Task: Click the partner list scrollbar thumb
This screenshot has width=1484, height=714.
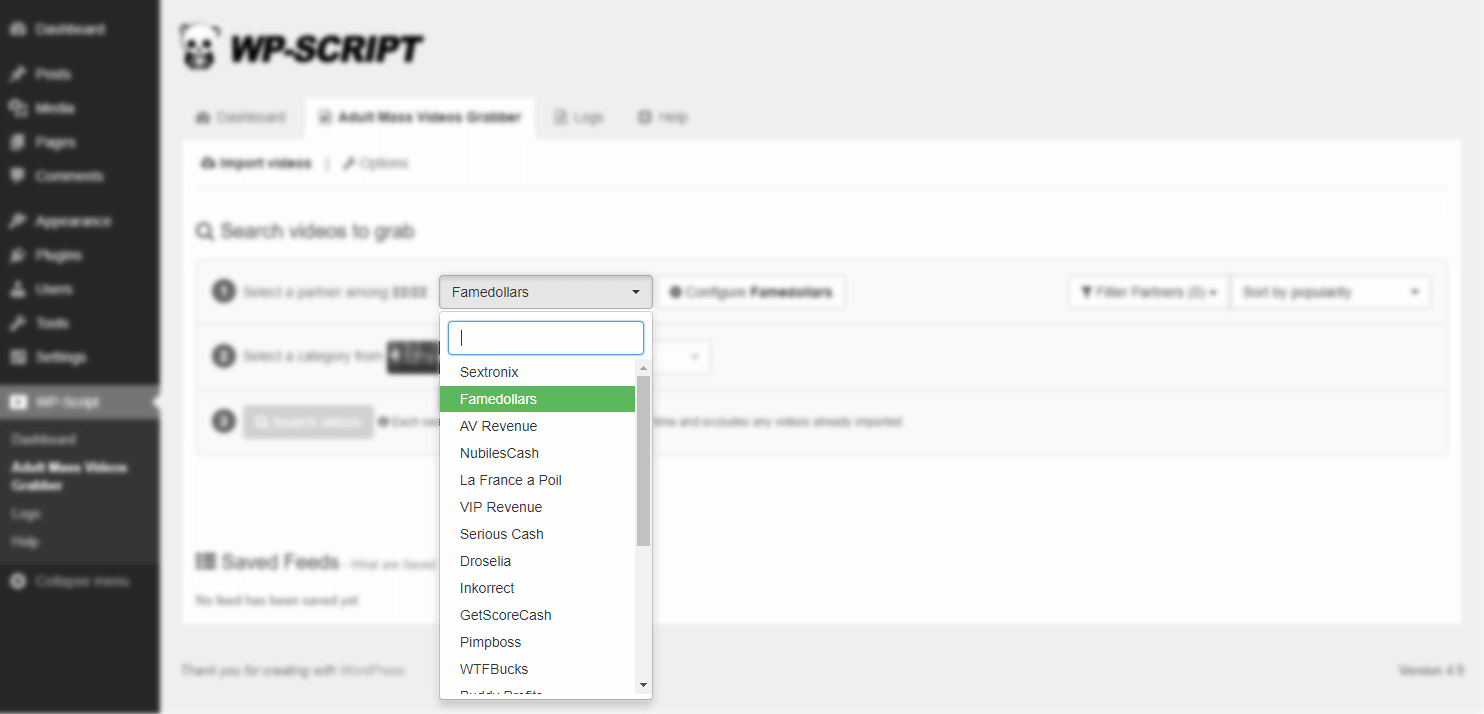Action: click(x=643, y=461)
